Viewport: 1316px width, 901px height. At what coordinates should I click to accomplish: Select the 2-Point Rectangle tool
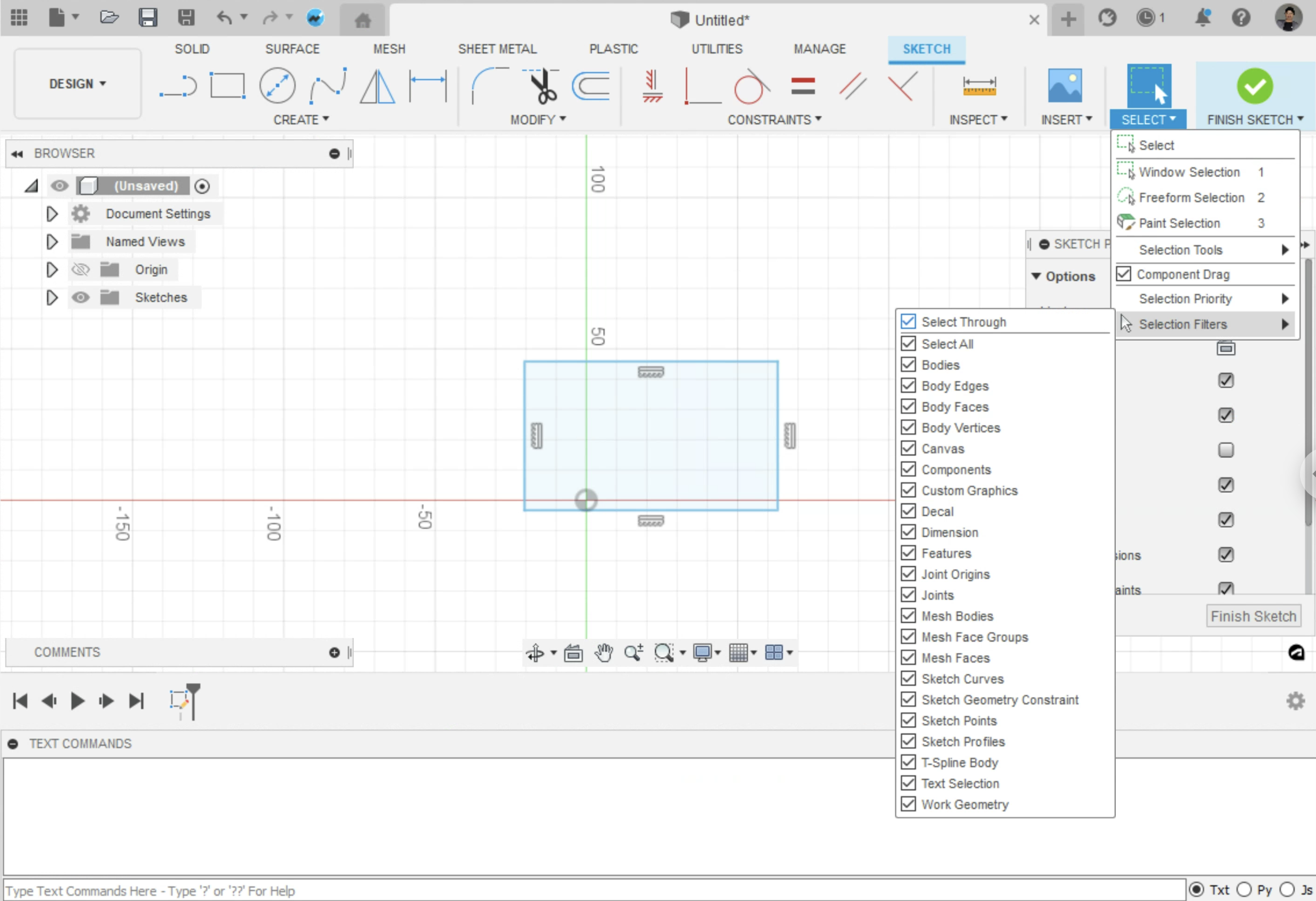coord(227,86)
